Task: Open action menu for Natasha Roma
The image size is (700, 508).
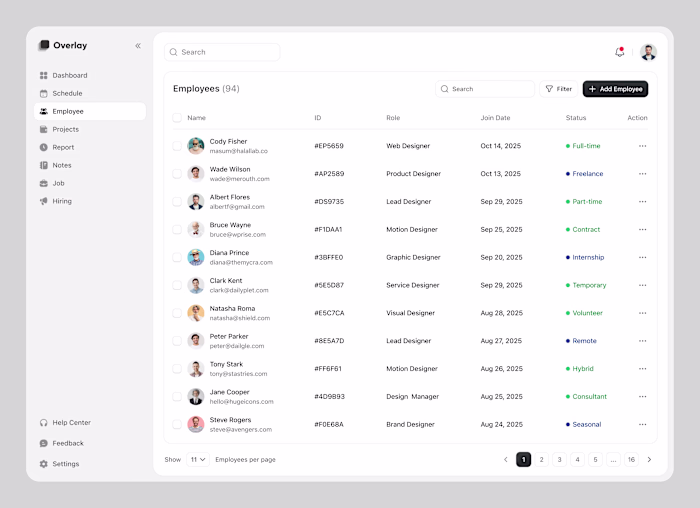Action: click(x=642, y=313)
